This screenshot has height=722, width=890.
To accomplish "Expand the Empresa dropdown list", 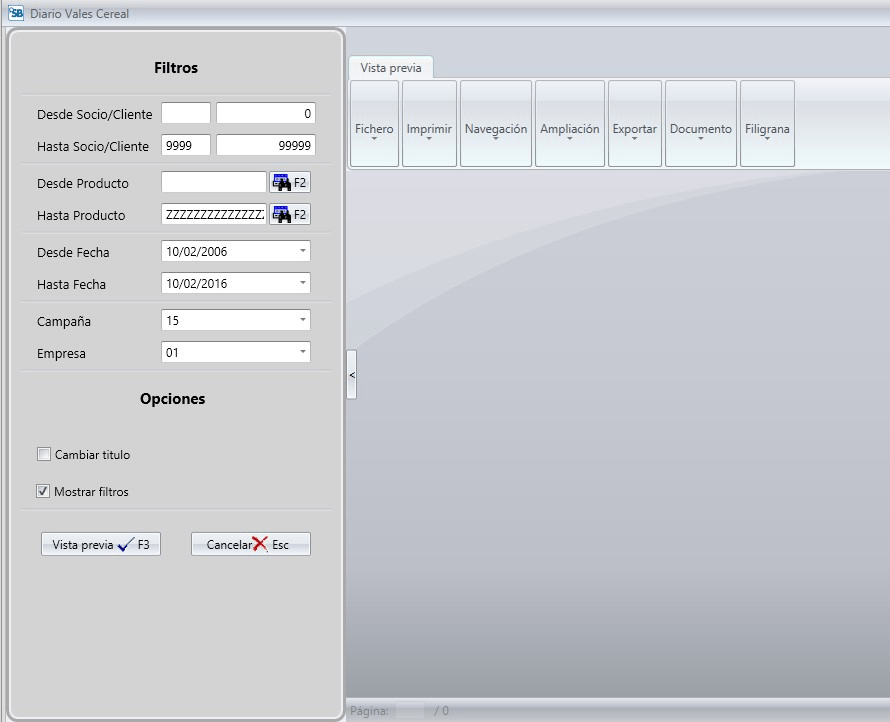I will [303, 353].
